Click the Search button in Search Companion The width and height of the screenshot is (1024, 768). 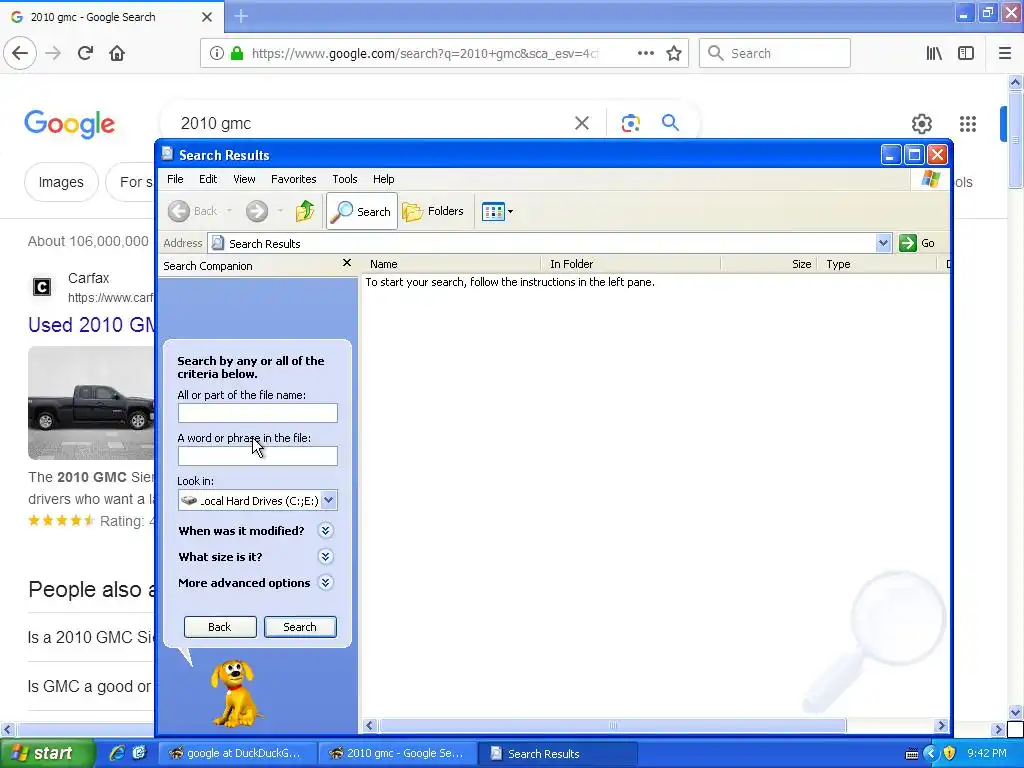click(300, 627)
